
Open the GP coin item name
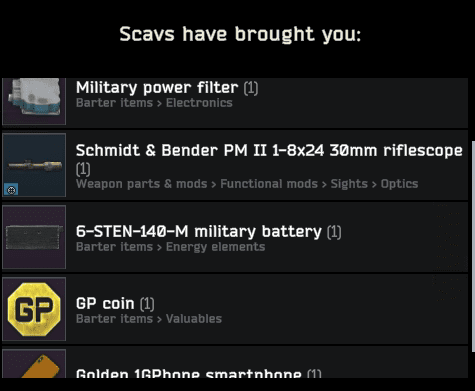coord(105,304)
